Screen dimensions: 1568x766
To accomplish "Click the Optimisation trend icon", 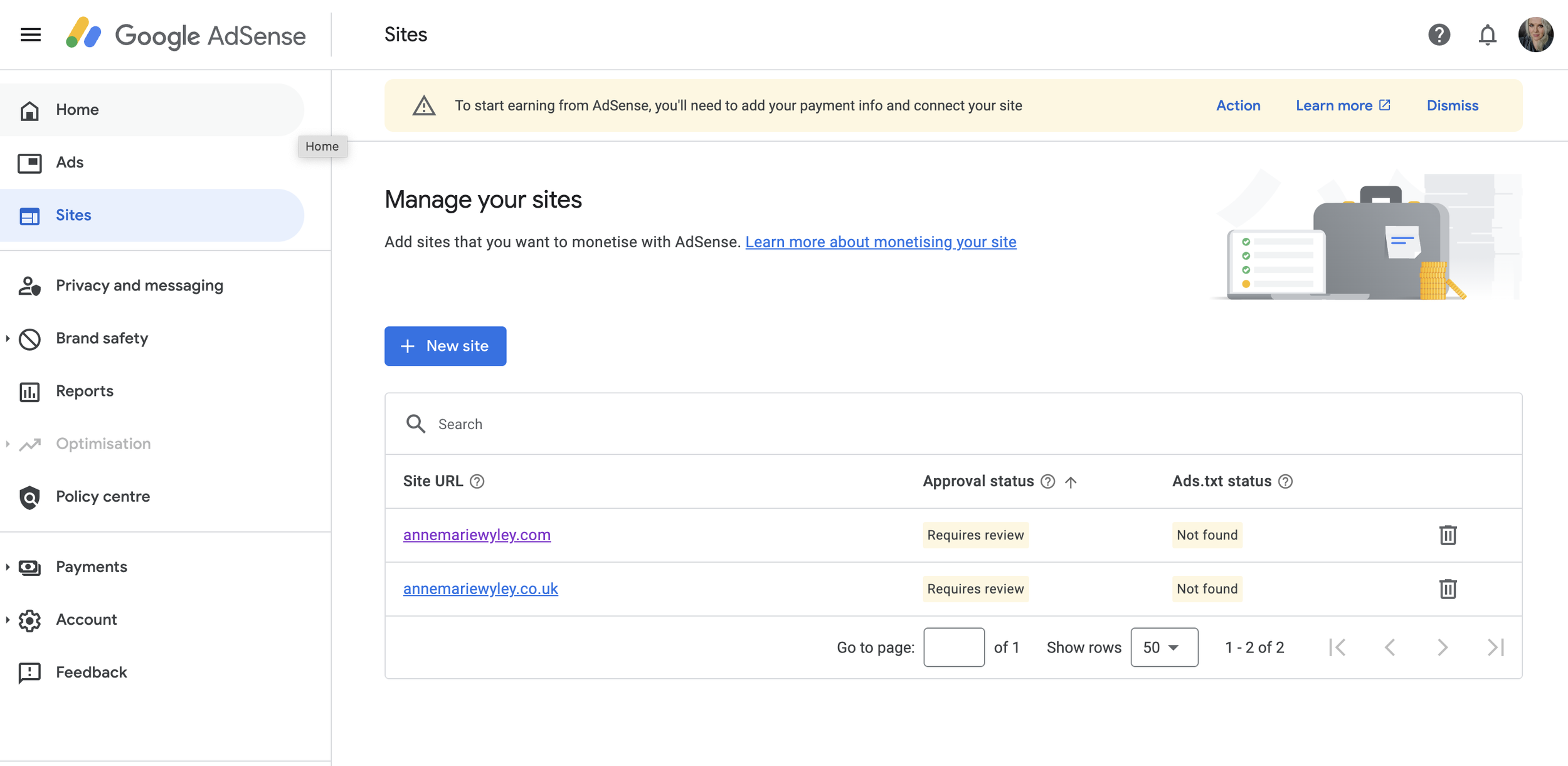I will (29, 444).
